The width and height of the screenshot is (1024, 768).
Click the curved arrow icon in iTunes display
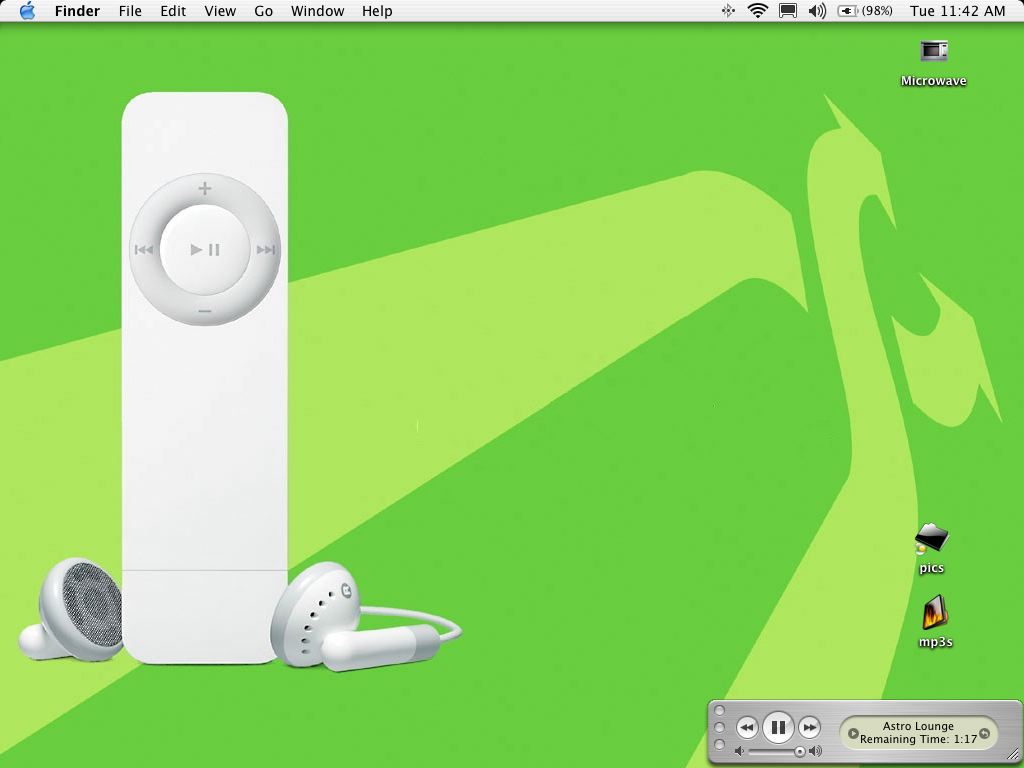point(985,733)
